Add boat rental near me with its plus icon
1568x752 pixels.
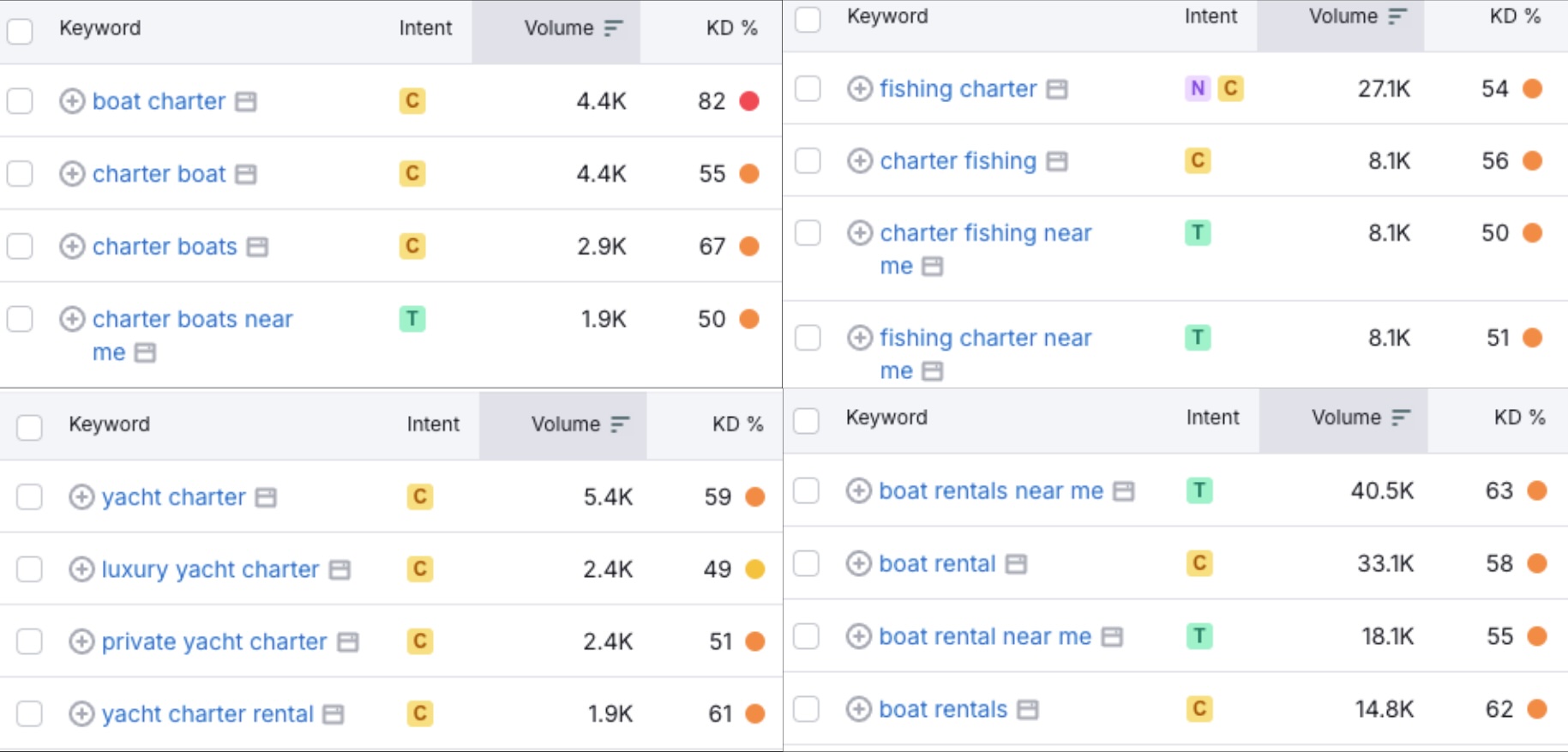(x=859, y=636)
